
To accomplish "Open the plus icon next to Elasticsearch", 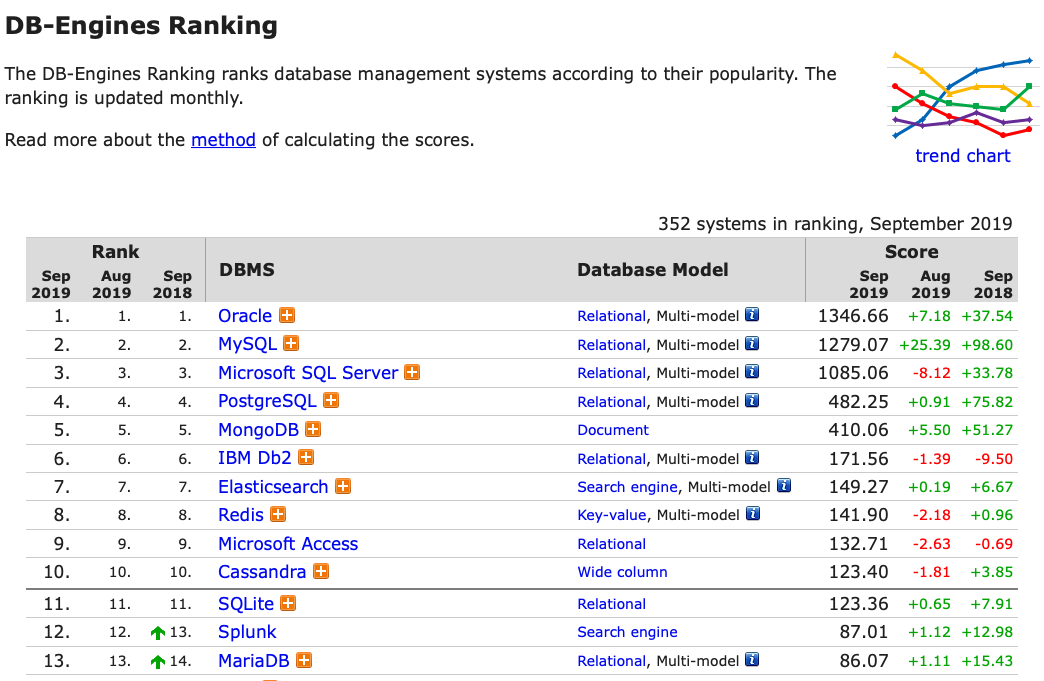I will point(343,487).
